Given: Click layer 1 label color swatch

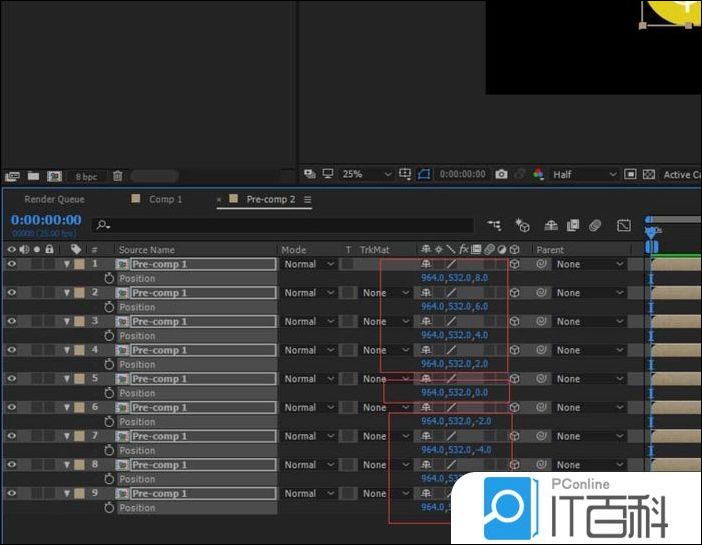Looking at the screenshot, I should pos(79,264).
